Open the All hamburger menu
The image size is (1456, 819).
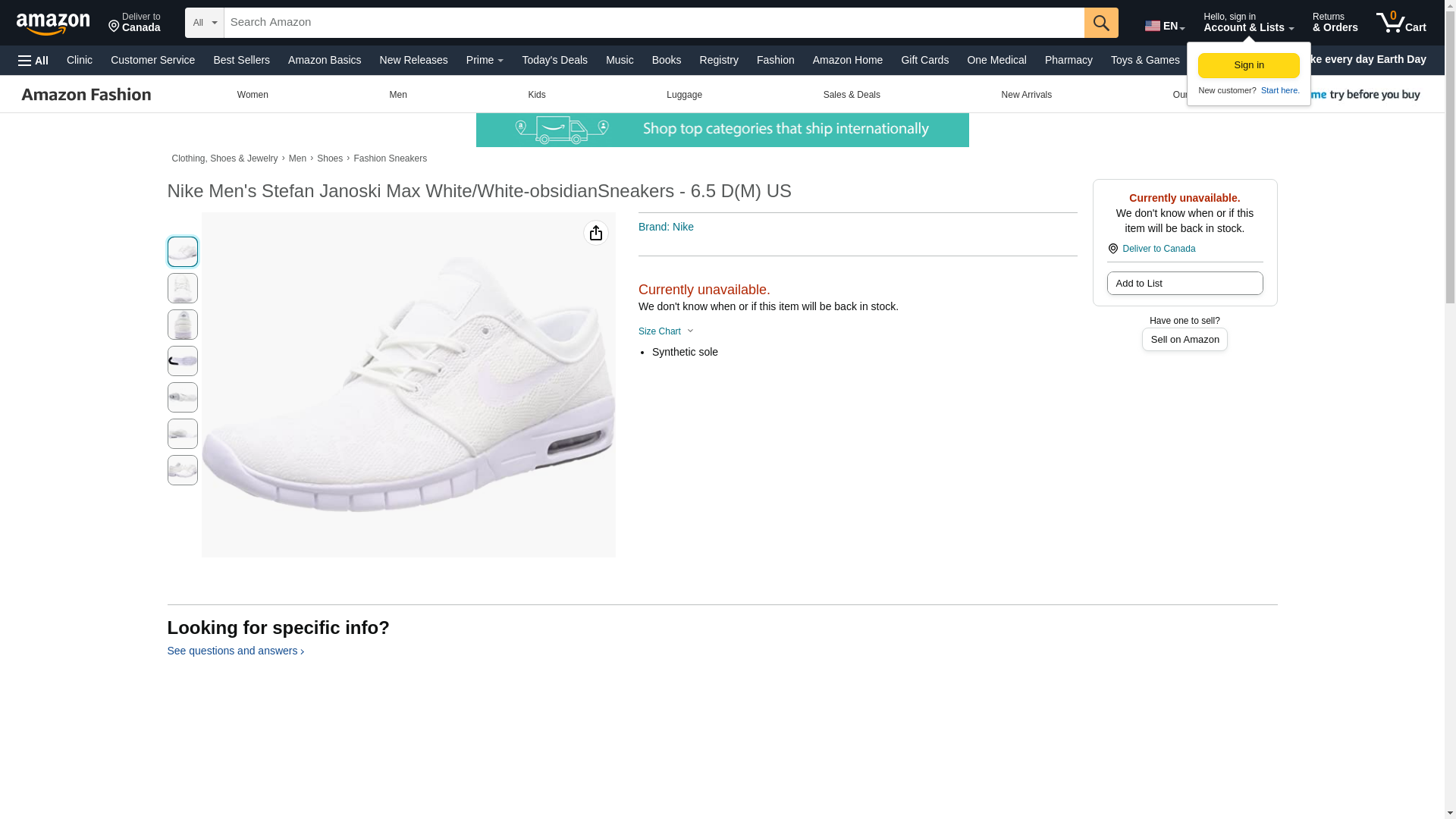coord(33,61)
